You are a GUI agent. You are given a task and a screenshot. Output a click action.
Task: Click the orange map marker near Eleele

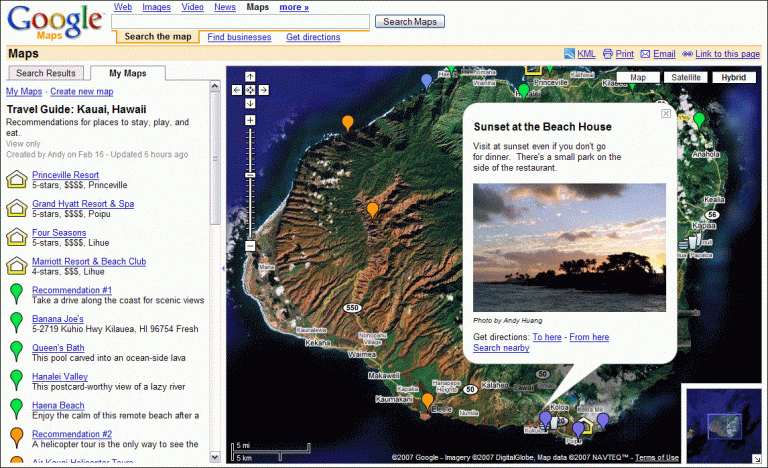pos(428,401)
